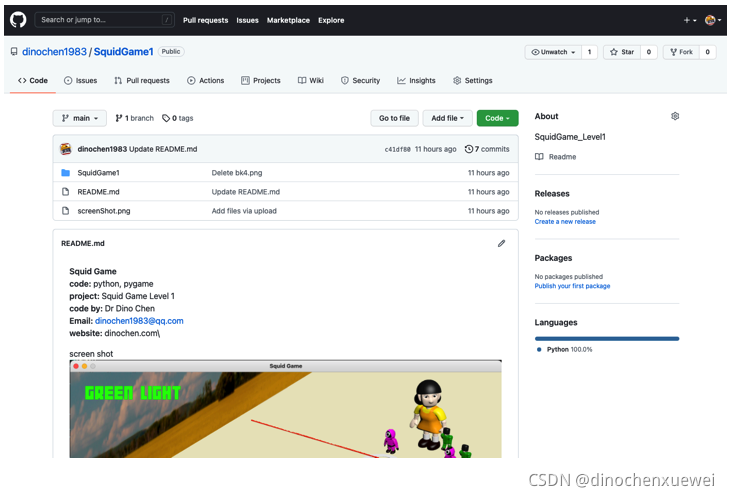Open the Update README.md latest commit message
This screenshot has width=730, height=497.
163,149
